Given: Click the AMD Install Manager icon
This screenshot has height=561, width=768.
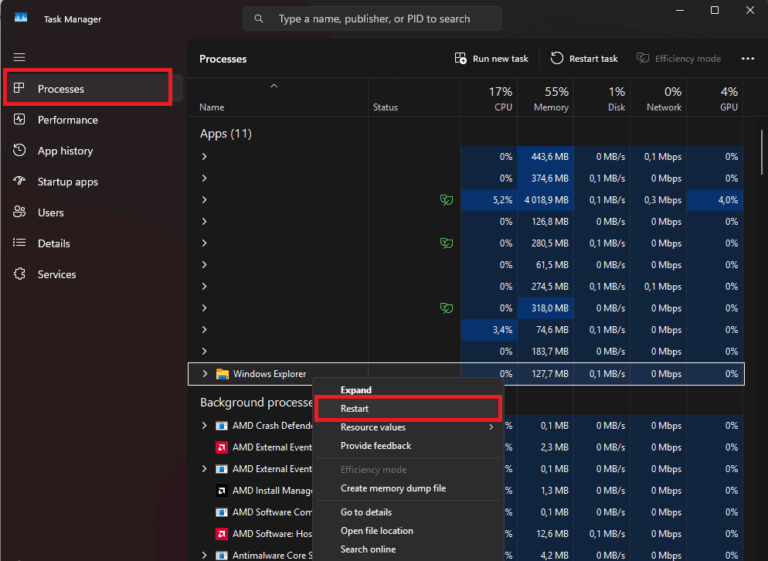Looking at the screenshot, I should click(221, 490).
